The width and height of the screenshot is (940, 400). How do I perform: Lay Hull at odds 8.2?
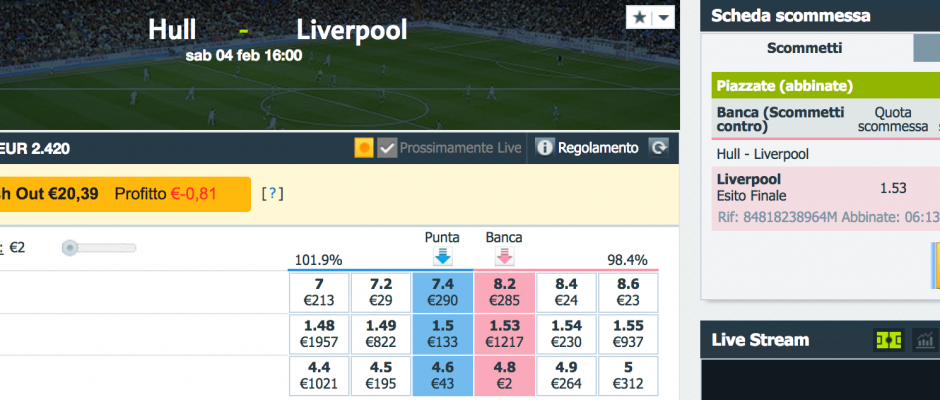point(504,292)
